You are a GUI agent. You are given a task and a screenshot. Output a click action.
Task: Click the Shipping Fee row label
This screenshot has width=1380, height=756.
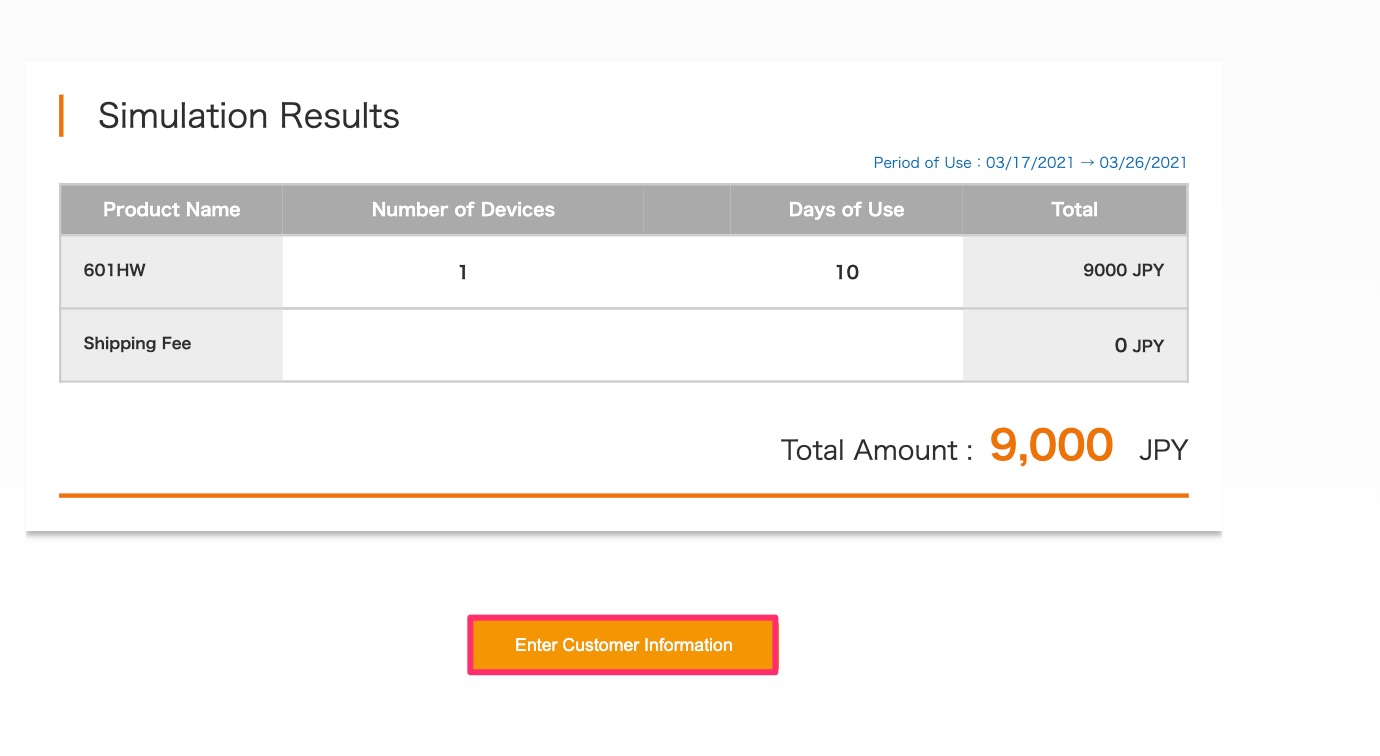coord(137,343)
